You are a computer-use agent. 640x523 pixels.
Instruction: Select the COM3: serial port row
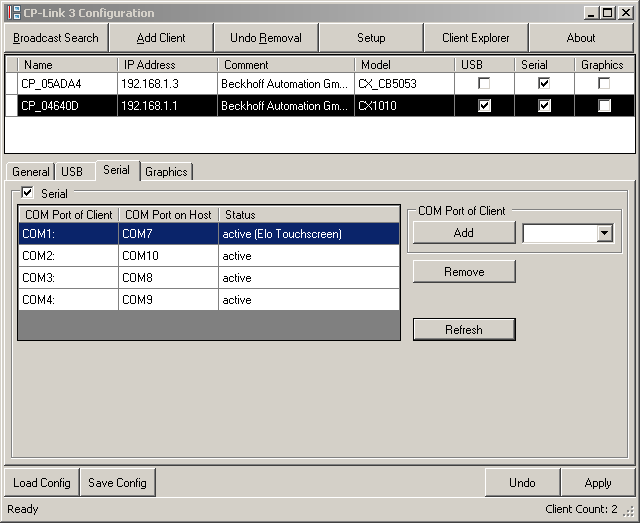[x=209, y=278]
